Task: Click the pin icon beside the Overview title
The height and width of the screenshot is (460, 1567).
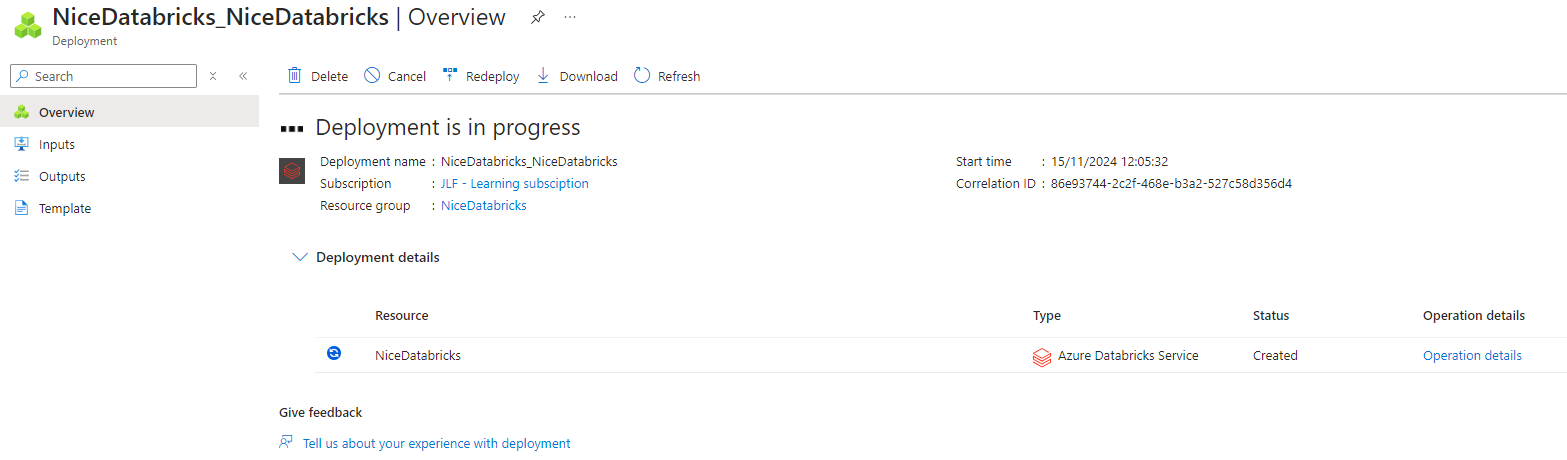Action: (x=538, y=17)
